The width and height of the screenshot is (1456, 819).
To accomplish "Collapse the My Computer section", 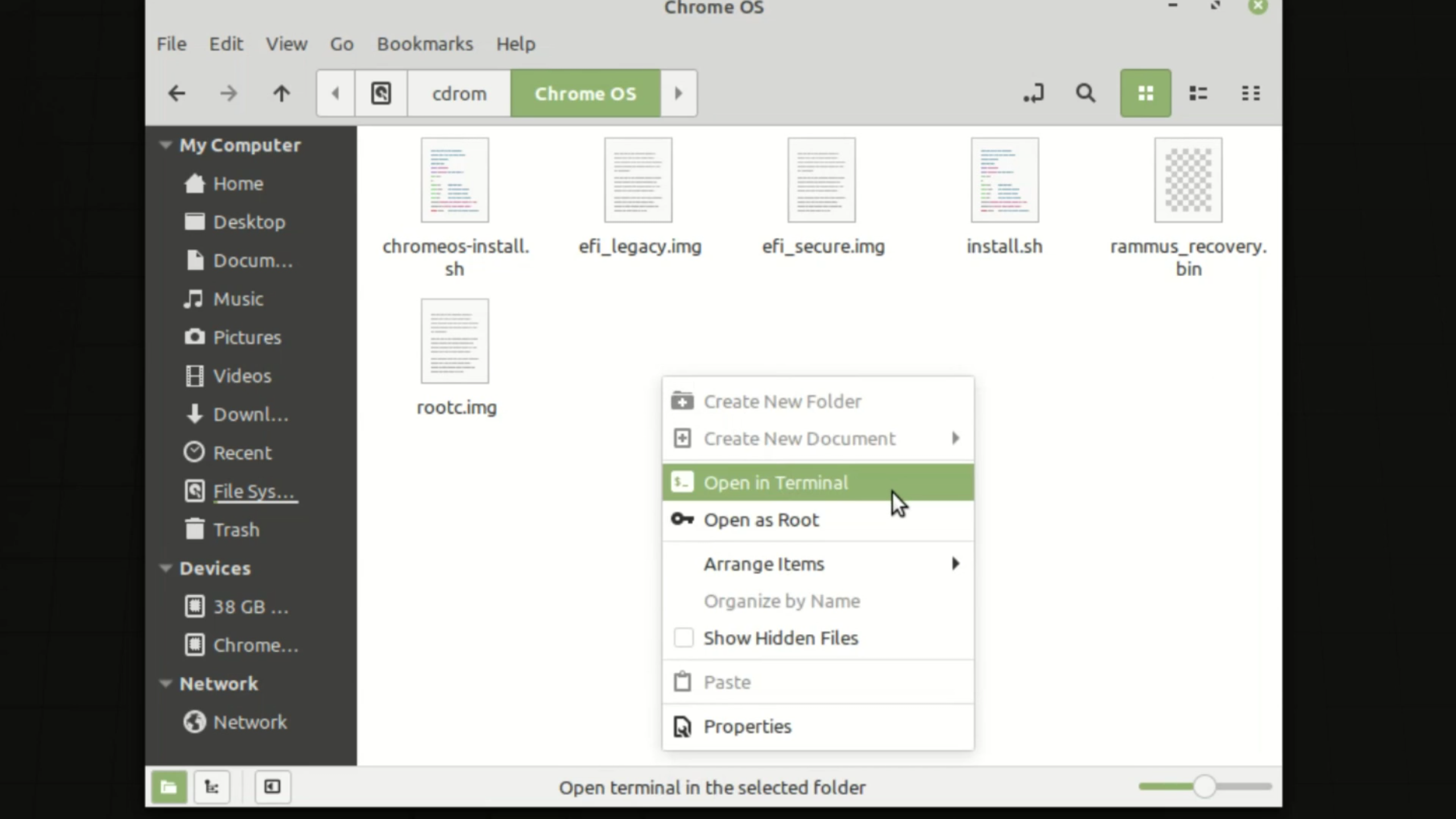I will [x=166, y=145].
